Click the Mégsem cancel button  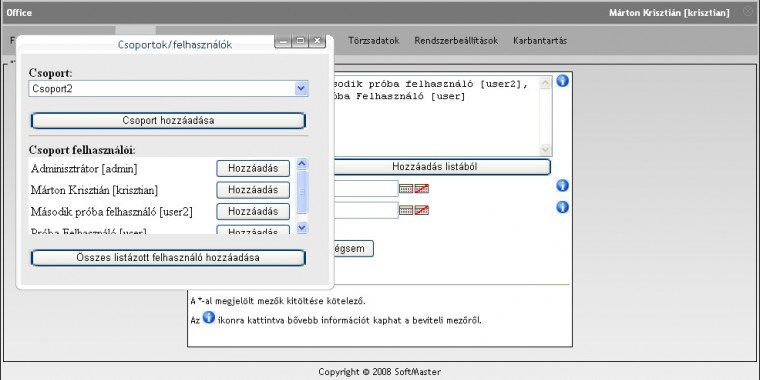click(353, 249)
